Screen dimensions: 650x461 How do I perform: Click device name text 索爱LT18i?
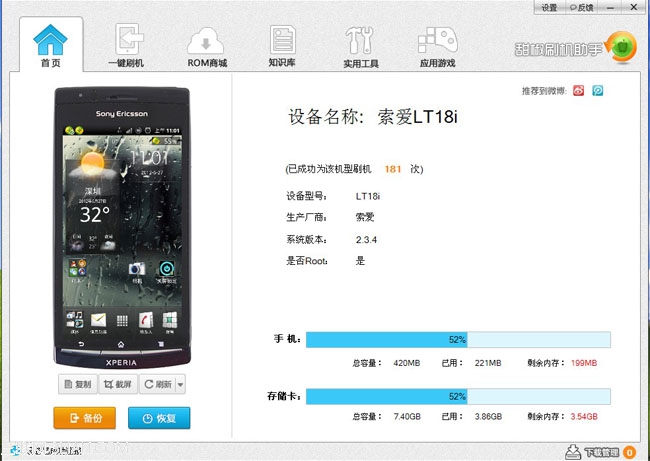pyautogui.click(x=417, y=116)
